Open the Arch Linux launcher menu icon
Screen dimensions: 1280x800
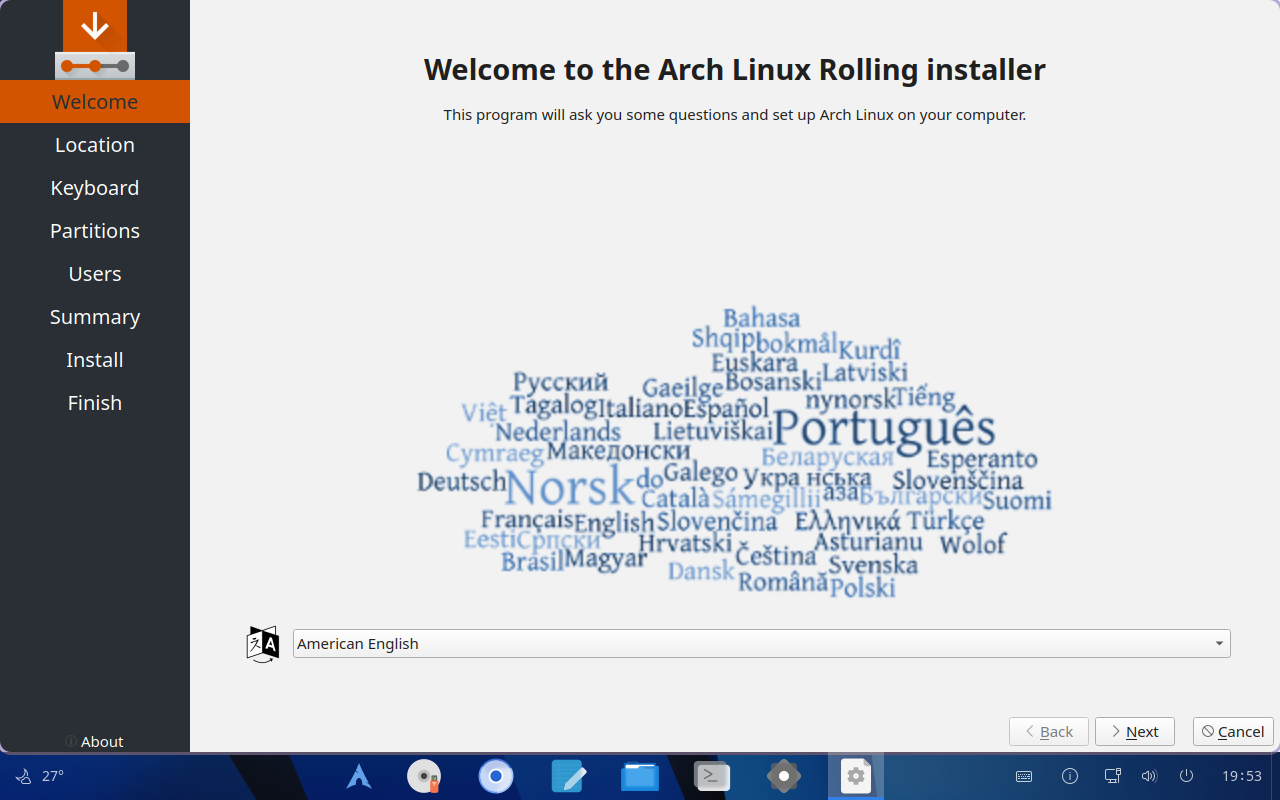(x=358, y=776)
